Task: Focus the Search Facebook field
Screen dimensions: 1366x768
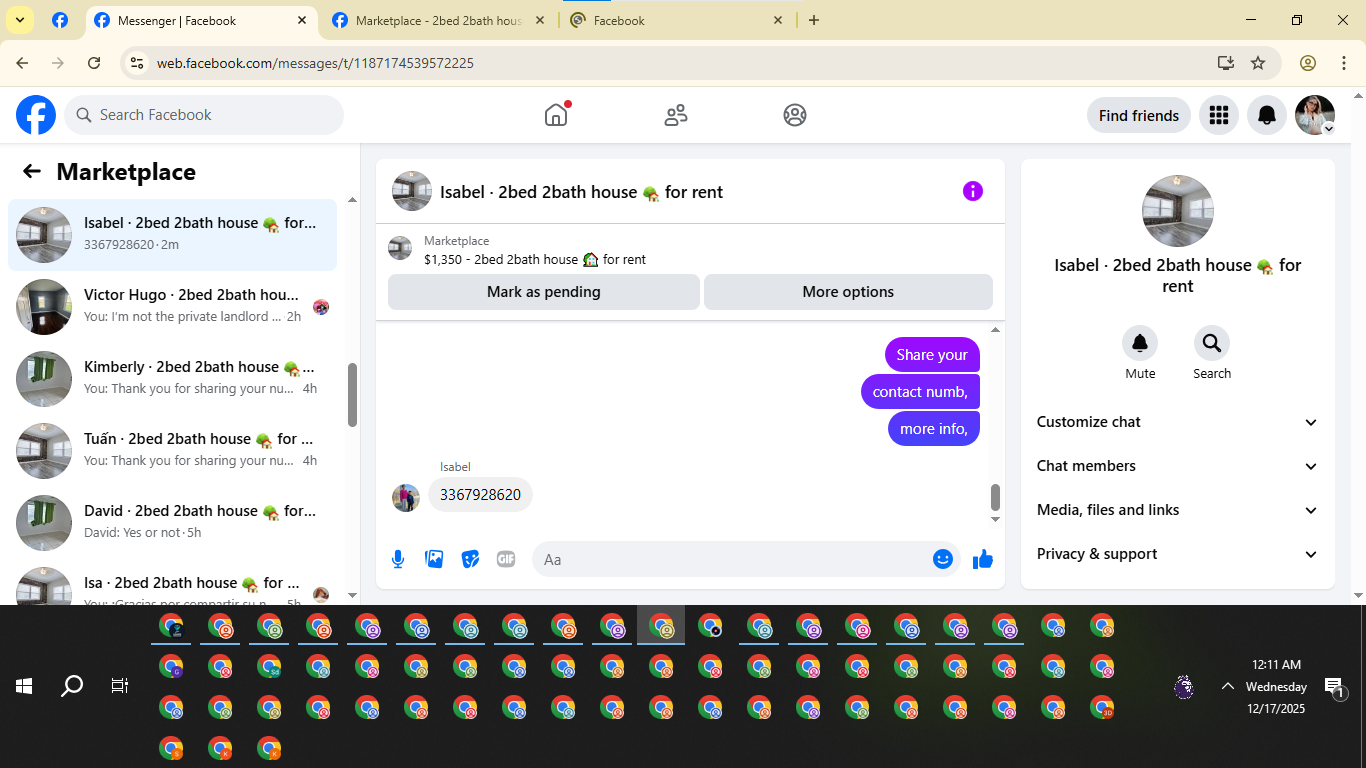Action: [204, 115]
